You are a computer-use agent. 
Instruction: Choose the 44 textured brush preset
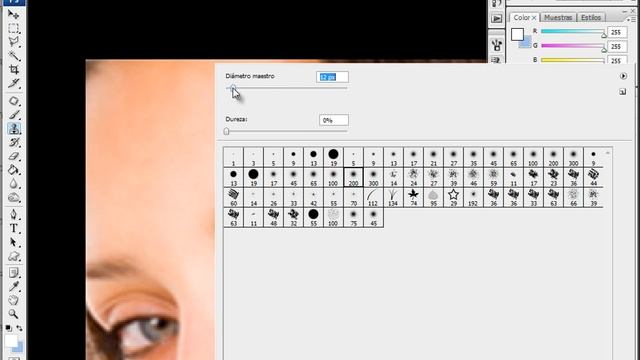pyautogui.click(x=593, y=177)
